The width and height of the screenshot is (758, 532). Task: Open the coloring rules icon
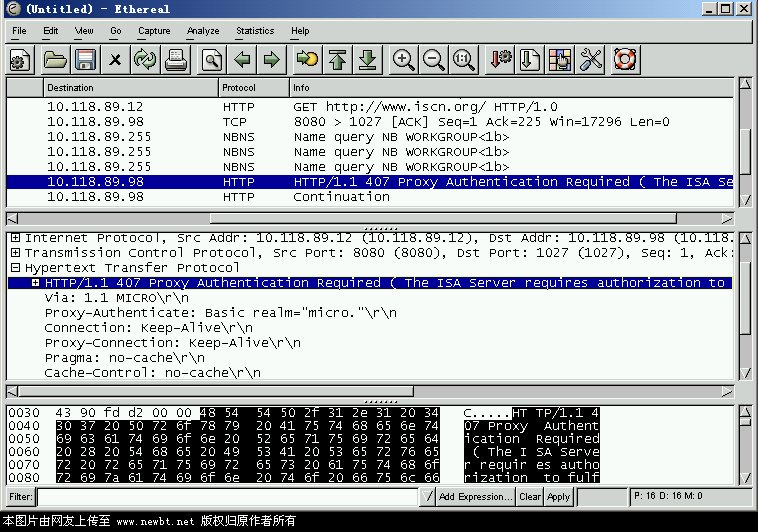[560, 60]
